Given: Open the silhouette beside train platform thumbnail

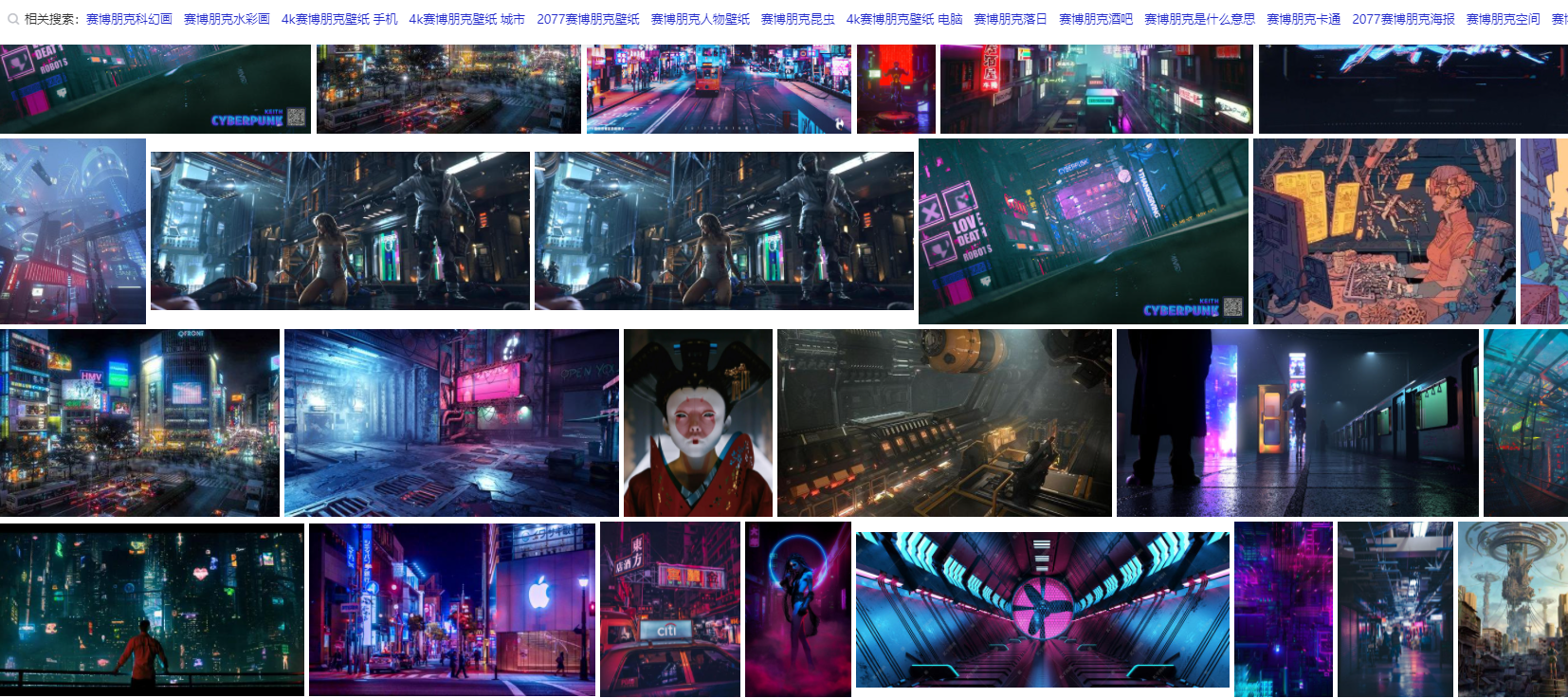Looking at the screenshot, I should click(x=1298, y=423).
